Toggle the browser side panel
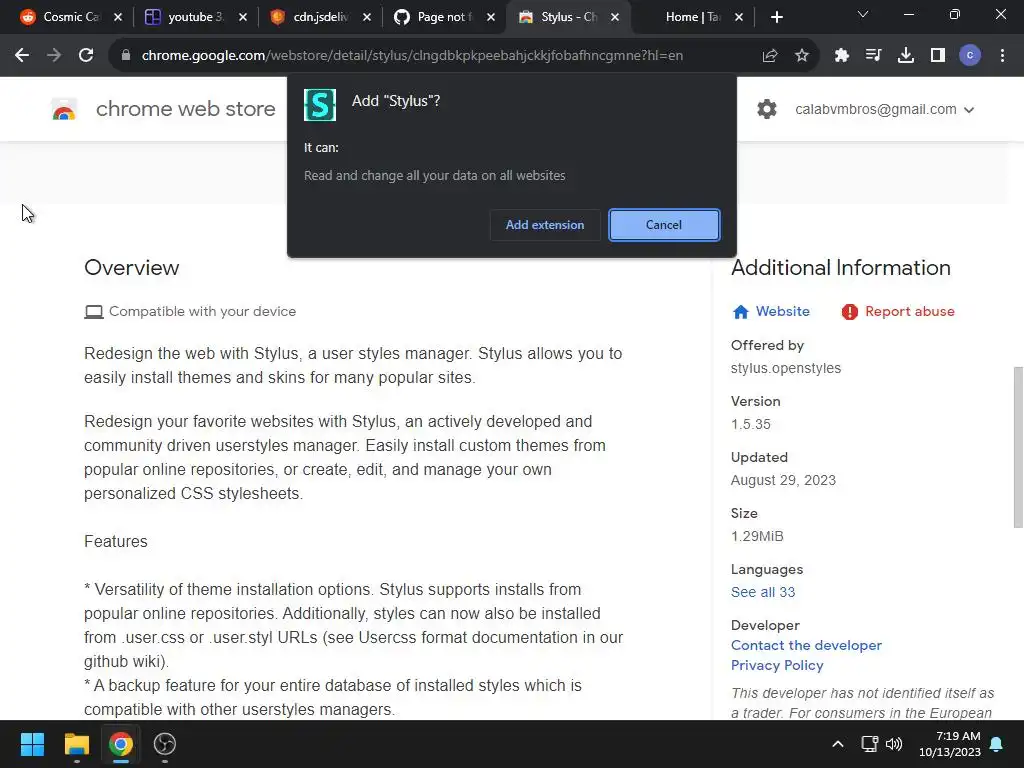This screenshot has width=1024, height=768. (x=938, y=56)
